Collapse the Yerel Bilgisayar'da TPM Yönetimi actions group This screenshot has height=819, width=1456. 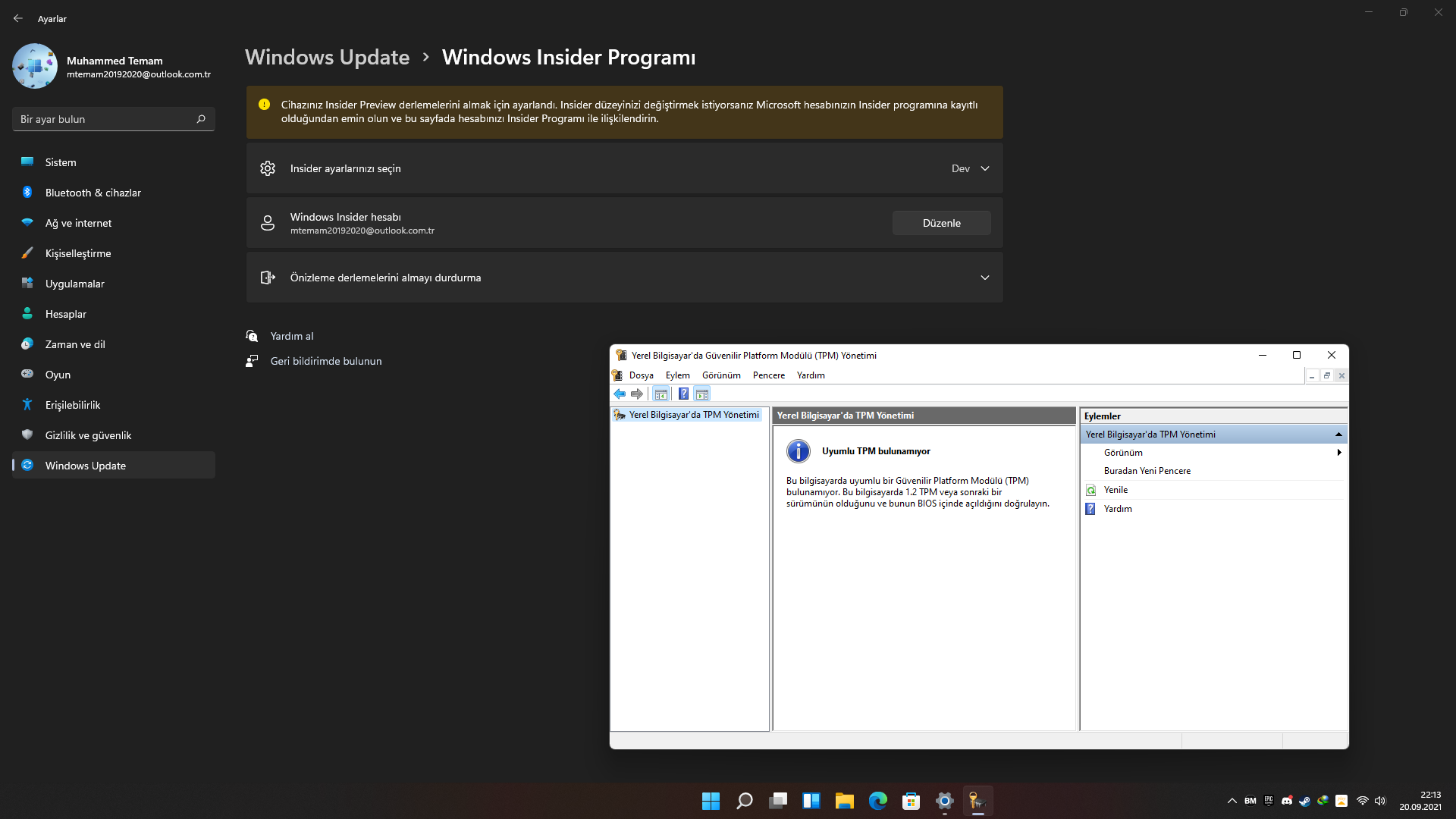click(x=1338, y=435)
